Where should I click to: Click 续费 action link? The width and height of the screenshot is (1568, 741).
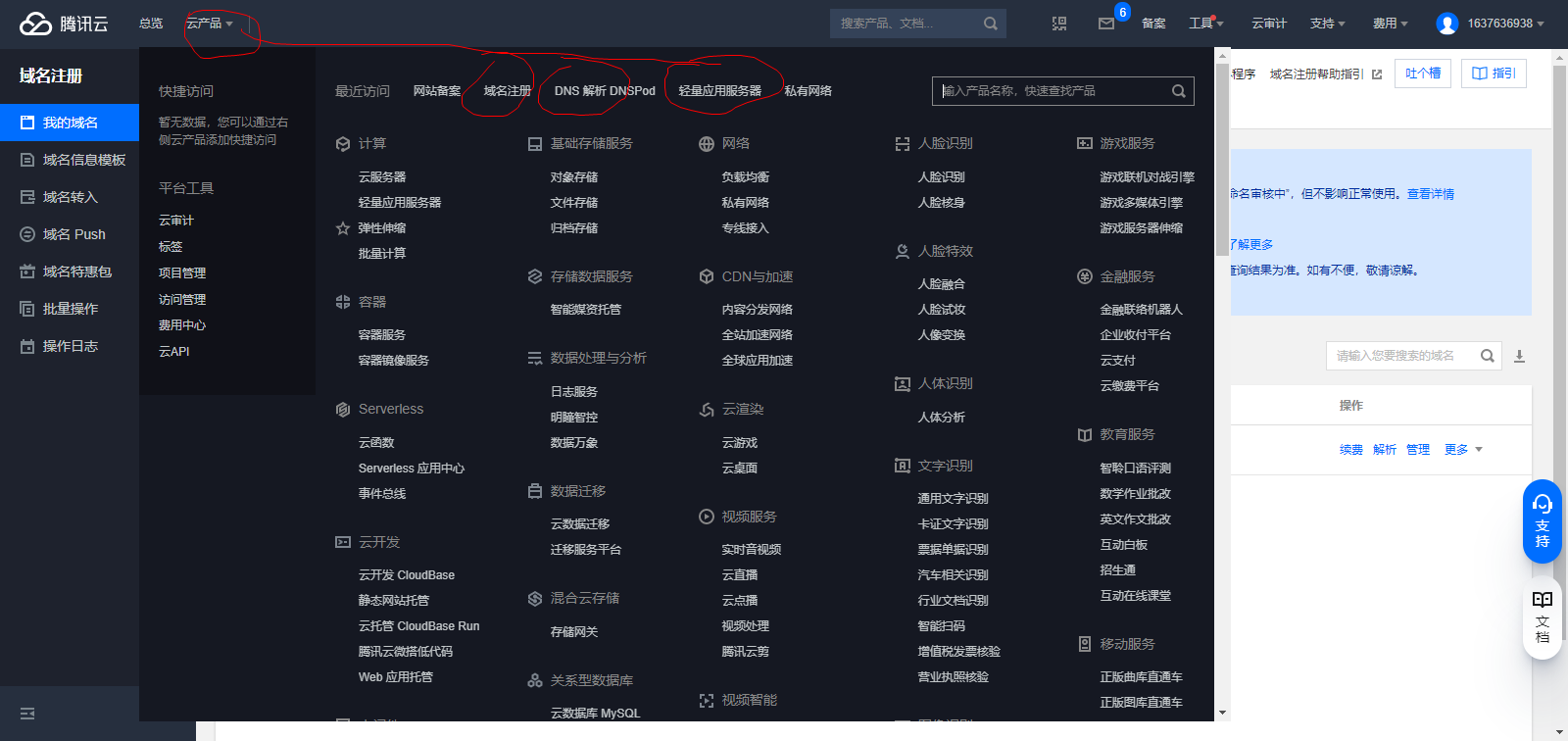click(1351, 450)
